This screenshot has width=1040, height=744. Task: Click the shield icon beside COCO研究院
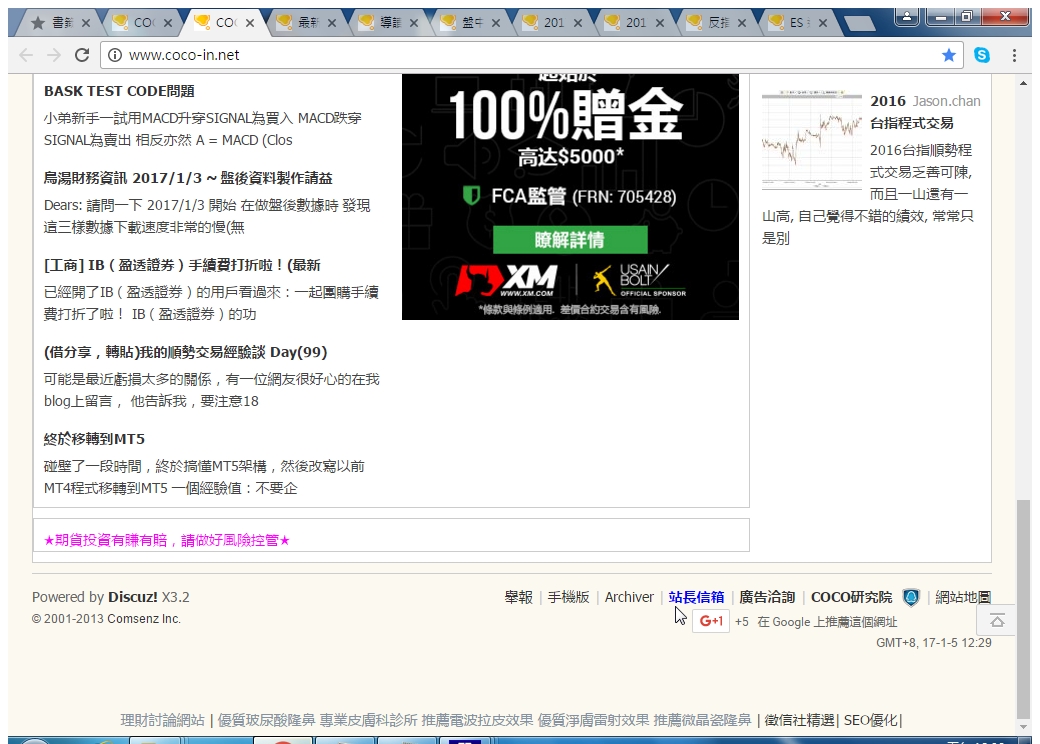click(x=911, y=597)
